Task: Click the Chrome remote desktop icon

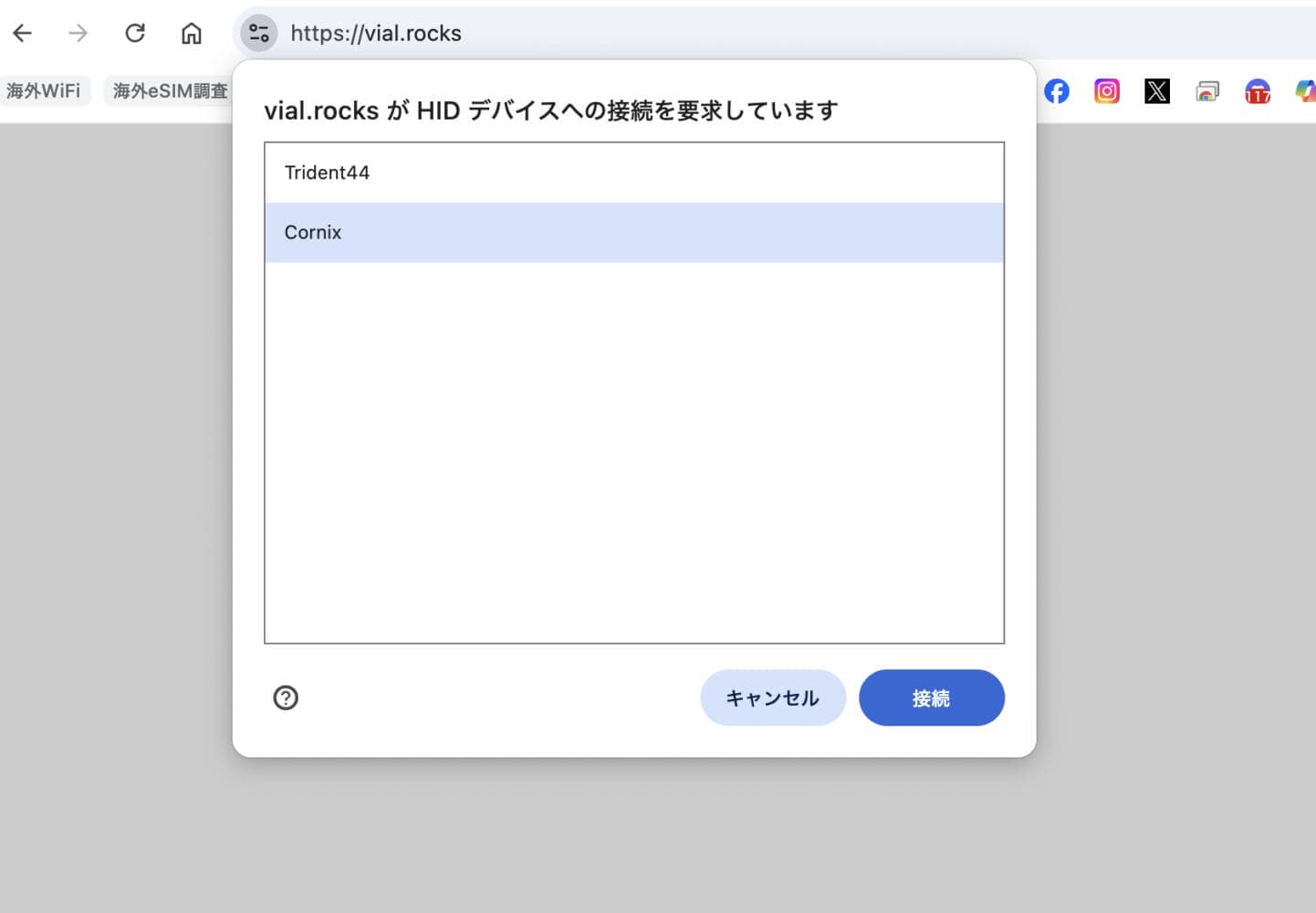Action: pyautogui.click(x=1206, y=90)
